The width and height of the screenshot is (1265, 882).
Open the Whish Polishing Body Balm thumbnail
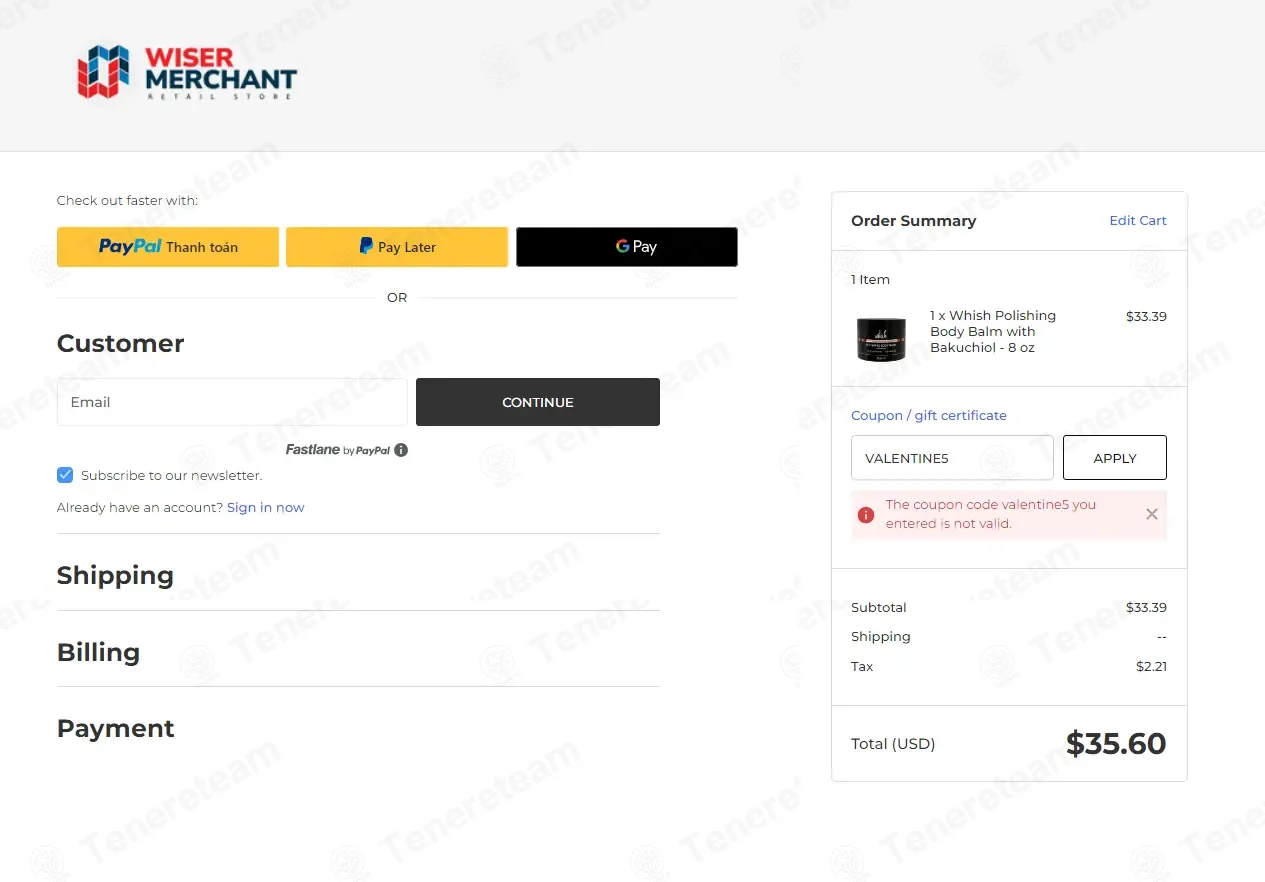[881, 339]
